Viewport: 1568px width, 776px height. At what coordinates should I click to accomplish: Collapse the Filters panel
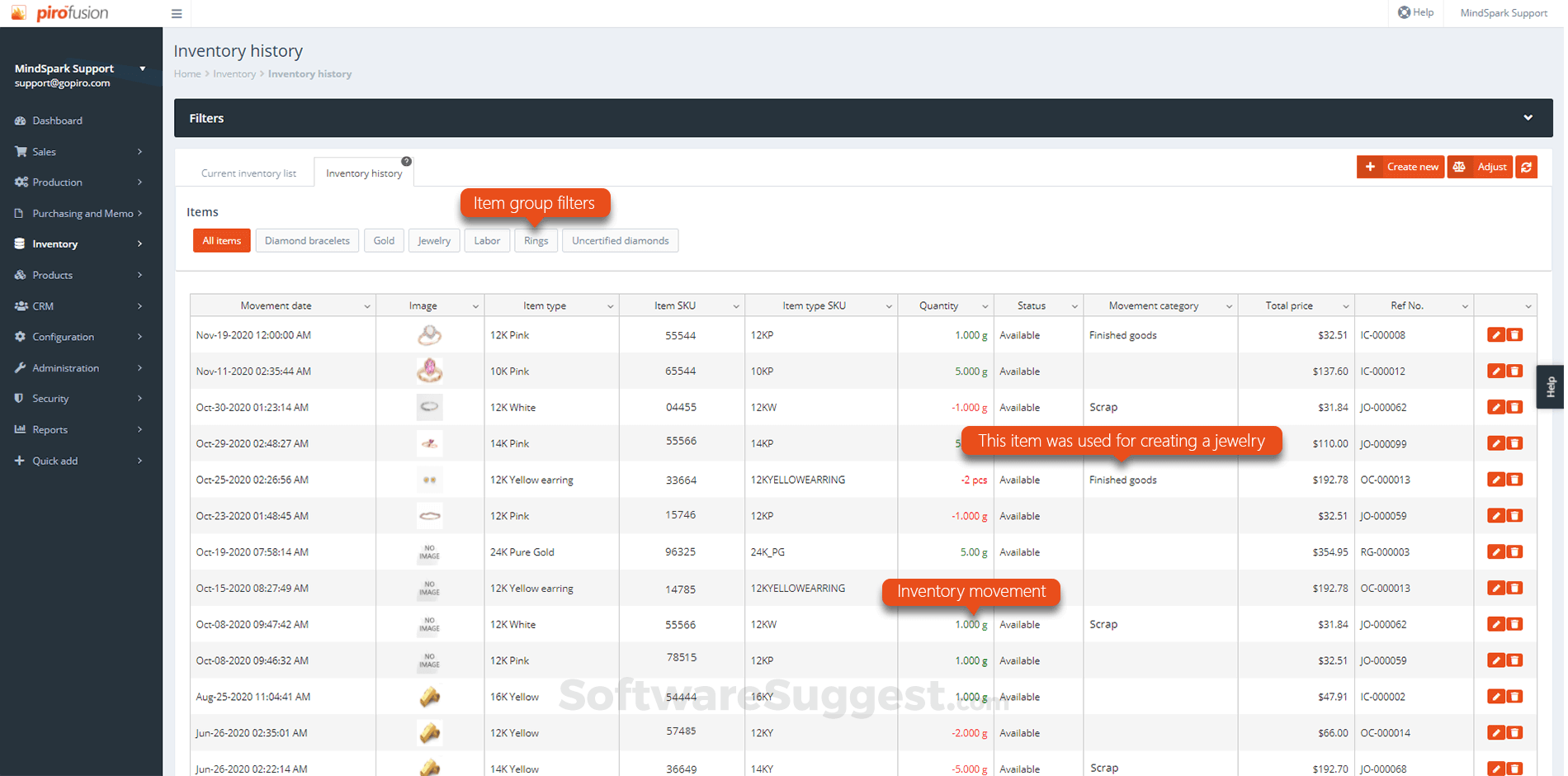coord(1528,117)
